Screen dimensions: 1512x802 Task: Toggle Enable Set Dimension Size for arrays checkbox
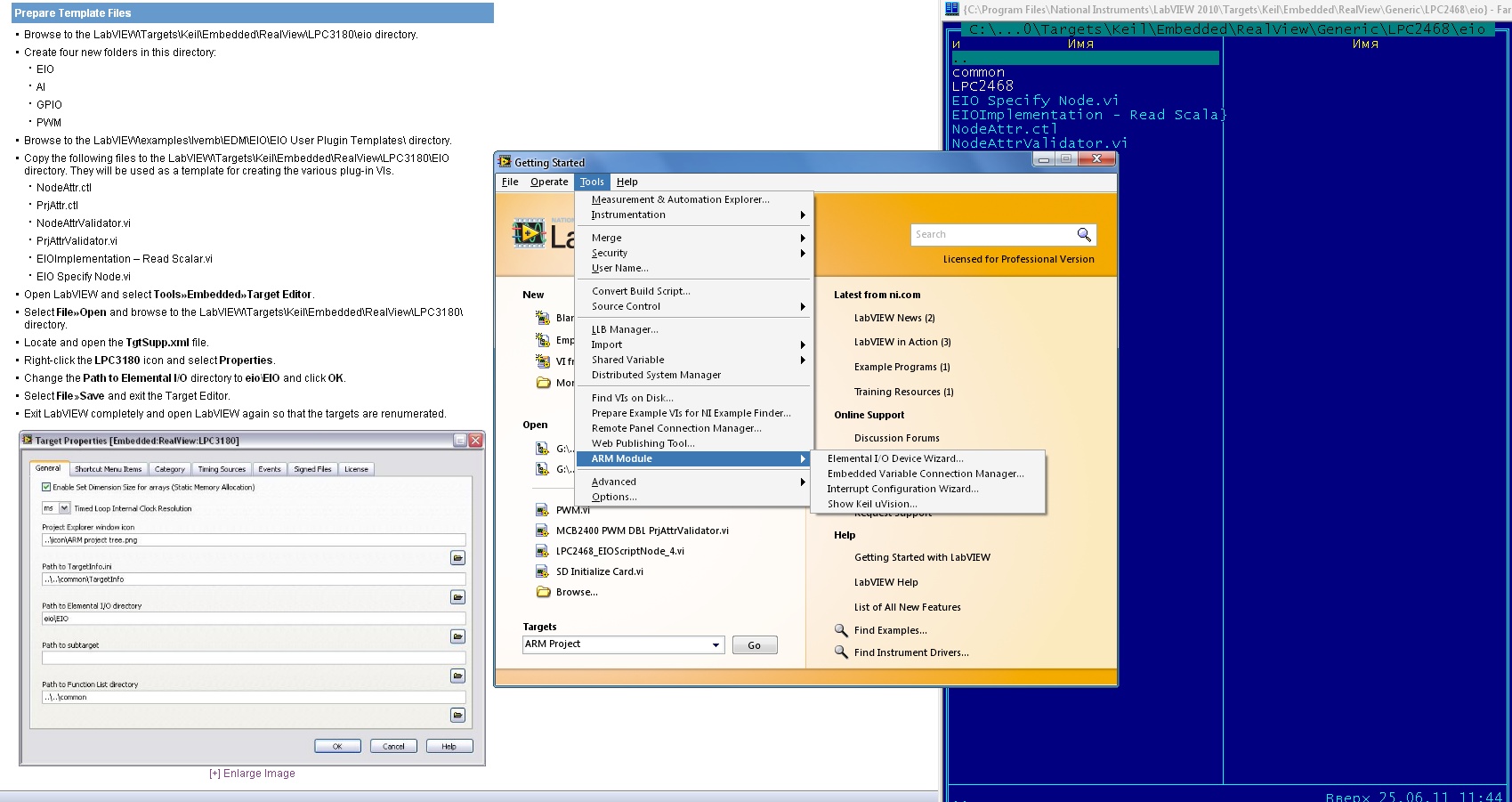point(46,487)
